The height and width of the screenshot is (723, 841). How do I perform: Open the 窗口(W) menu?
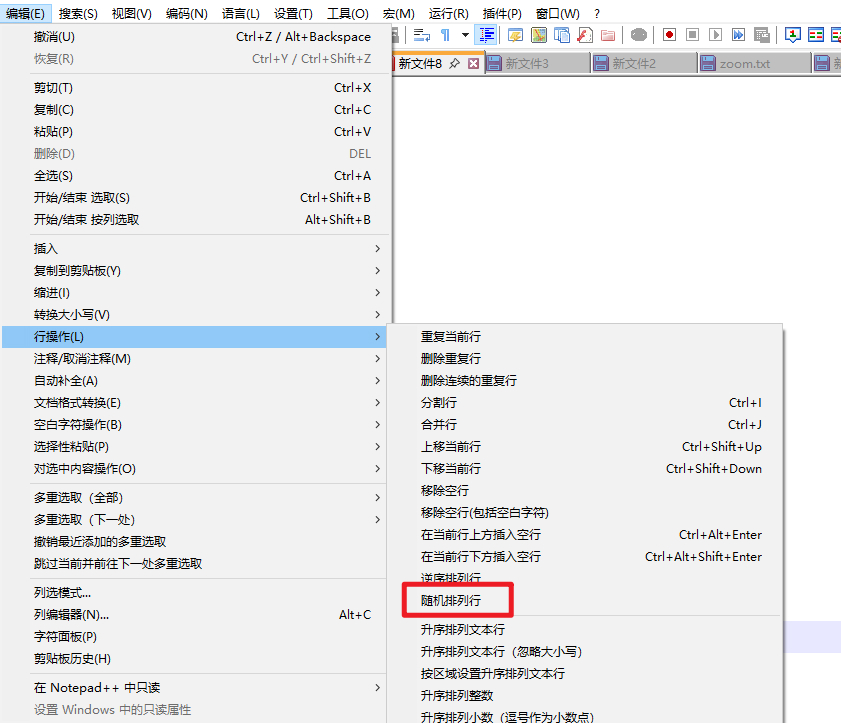coord(558,14)
